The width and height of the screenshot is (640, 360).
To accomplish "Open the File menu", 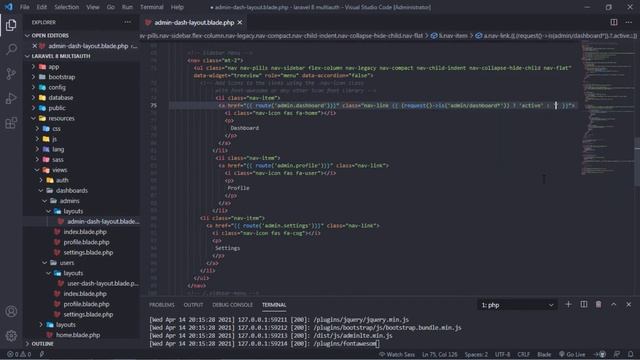I will pos(24,7).
